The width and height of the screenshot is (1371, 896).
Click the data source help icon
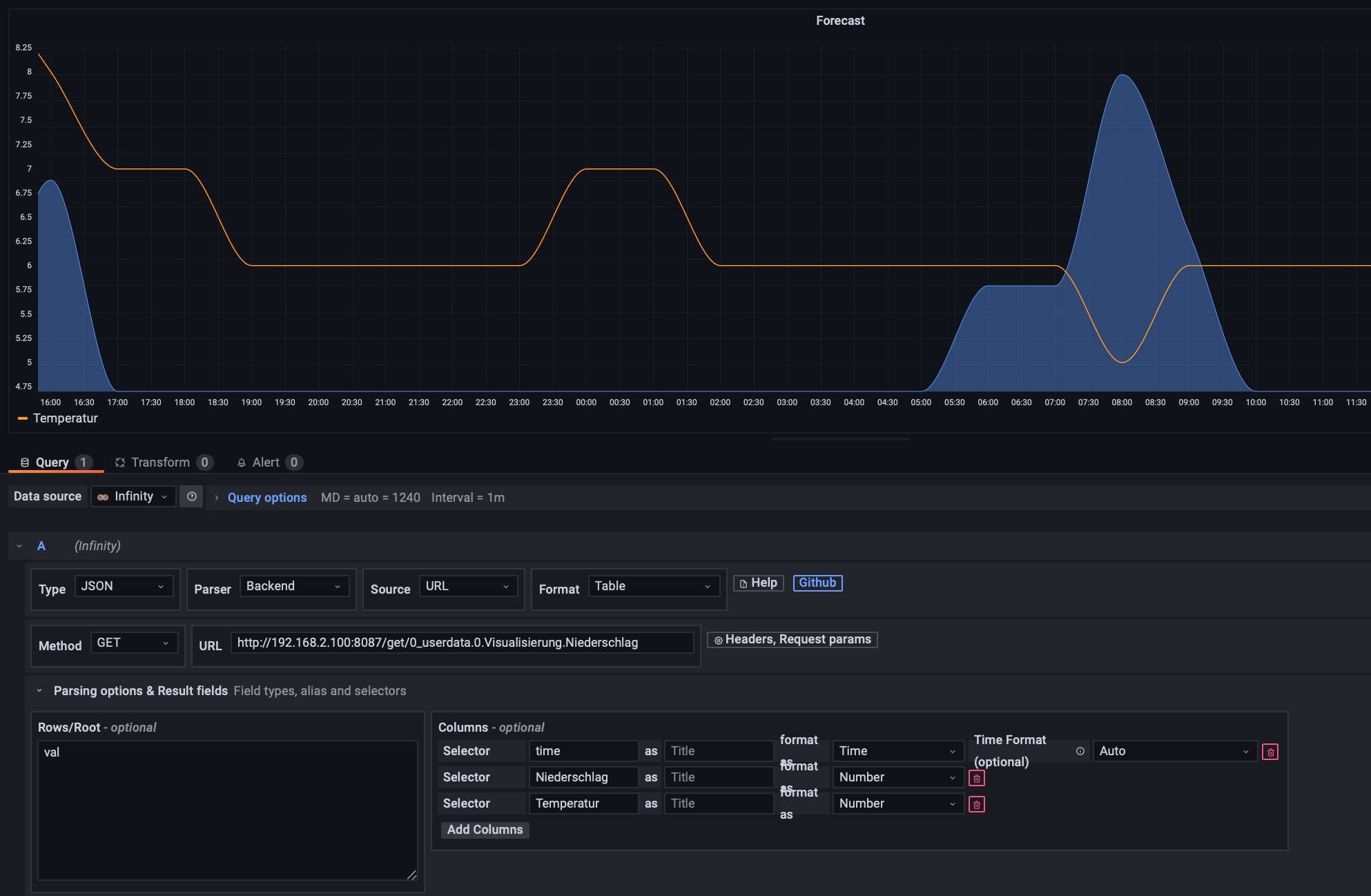[x=192, y=496]
